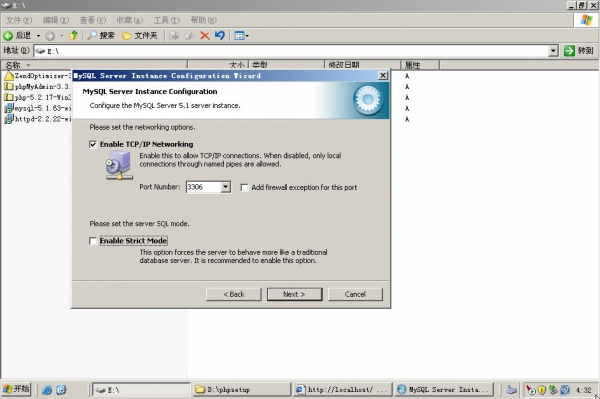Sort by Modified Date column header
Viewport: 600px width, 399px height.
point(363,65)
